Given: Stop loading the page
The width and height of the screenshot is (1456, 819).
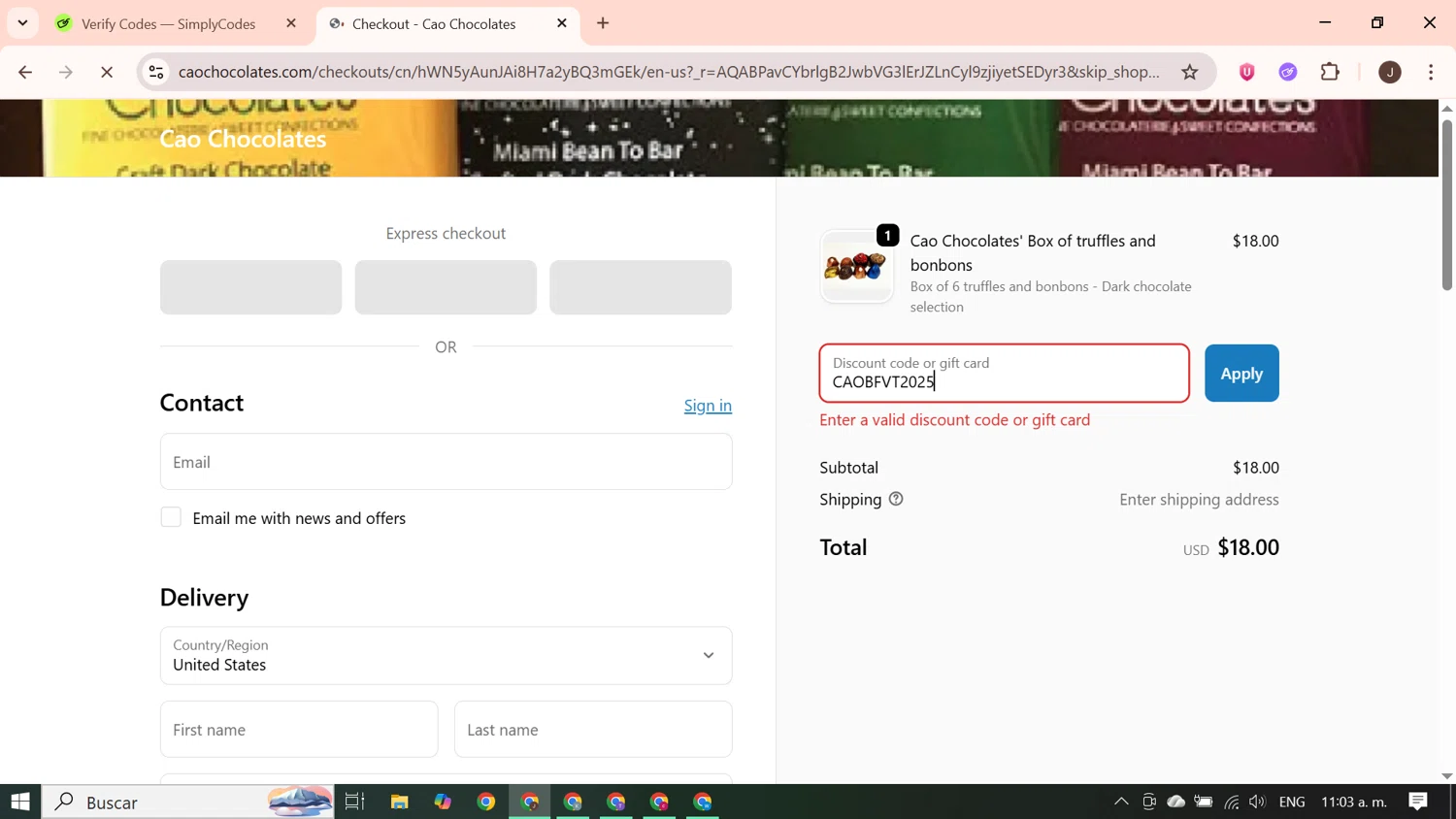Looking at the screenshot, I should click(x=107, y=72).
